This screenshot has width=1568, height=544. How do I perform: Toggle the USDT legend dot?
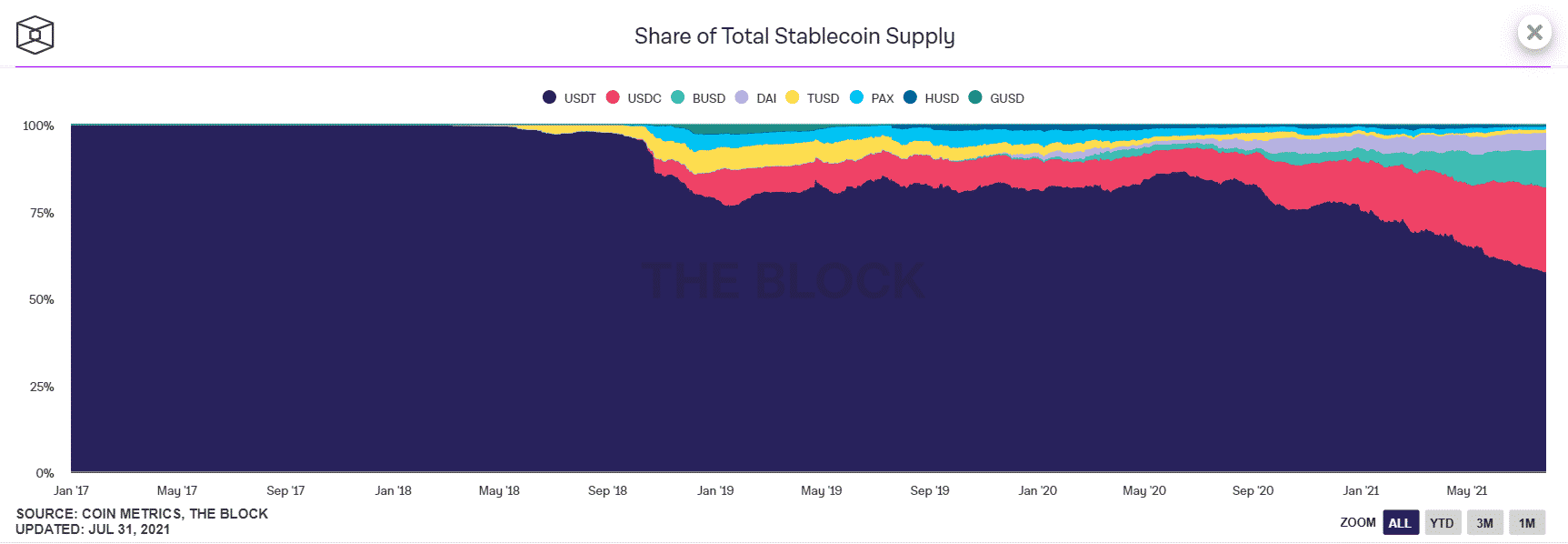(x=549, y=97)
